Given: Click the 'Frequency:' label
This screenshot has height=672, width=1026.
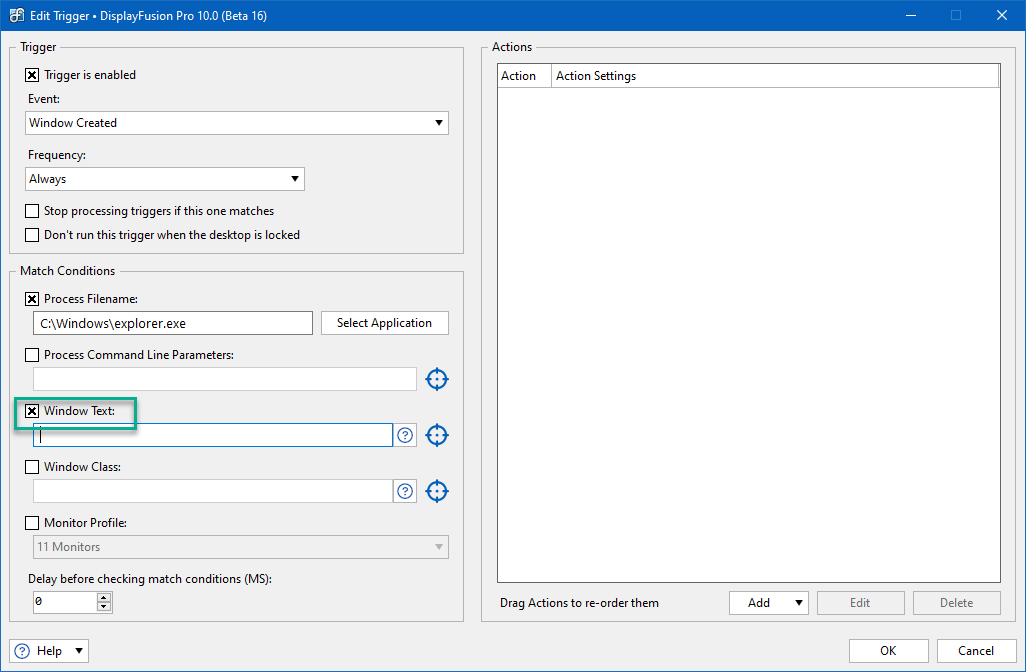Looking at the screenshot, I should pyautogui.click(x=57, y=155).
